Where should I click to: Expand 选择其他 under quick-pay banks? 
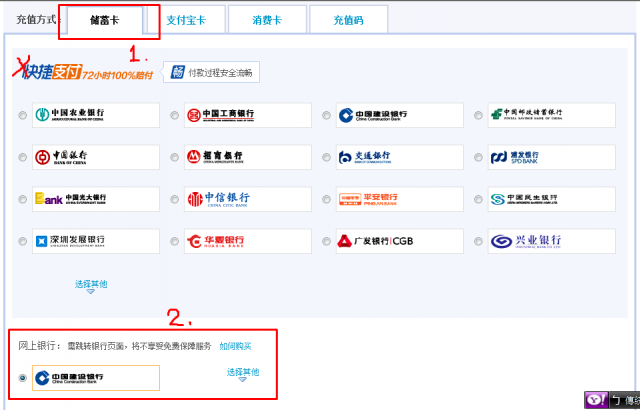(91, 286)
